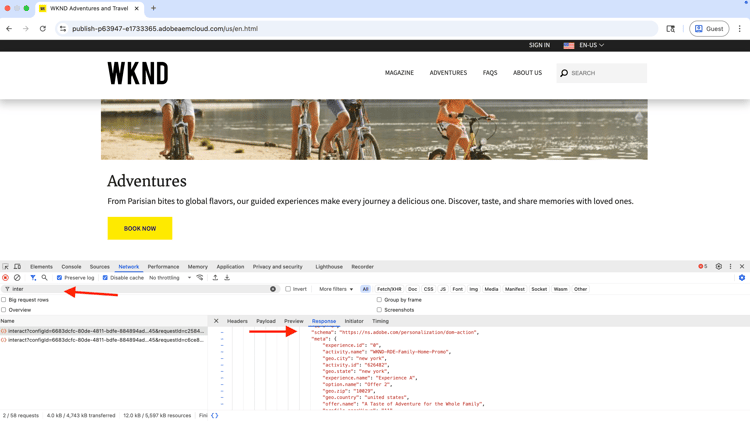This screenshot has height=421, width=750.
Task: Click the browser forward arrow
Action: pos(26,29)
